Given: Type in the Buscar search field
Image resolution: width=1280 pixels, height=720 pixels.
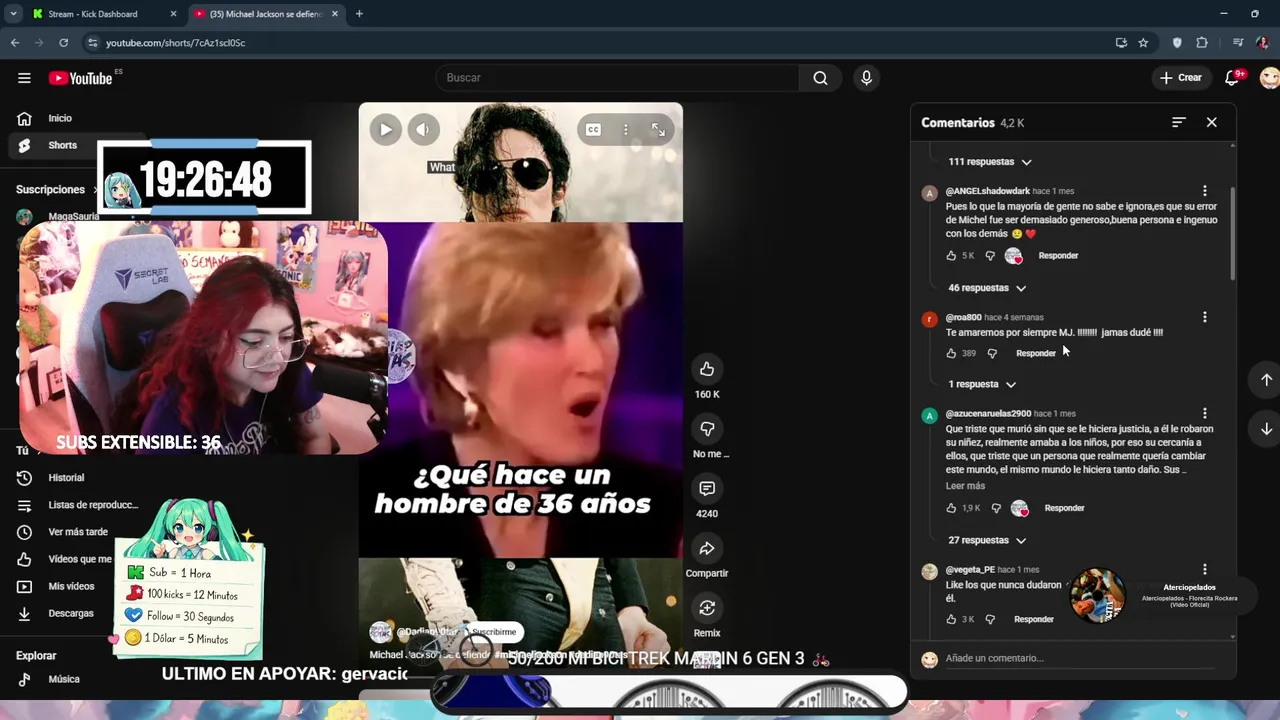Looking at the screenshot, I should pos(617,78).
